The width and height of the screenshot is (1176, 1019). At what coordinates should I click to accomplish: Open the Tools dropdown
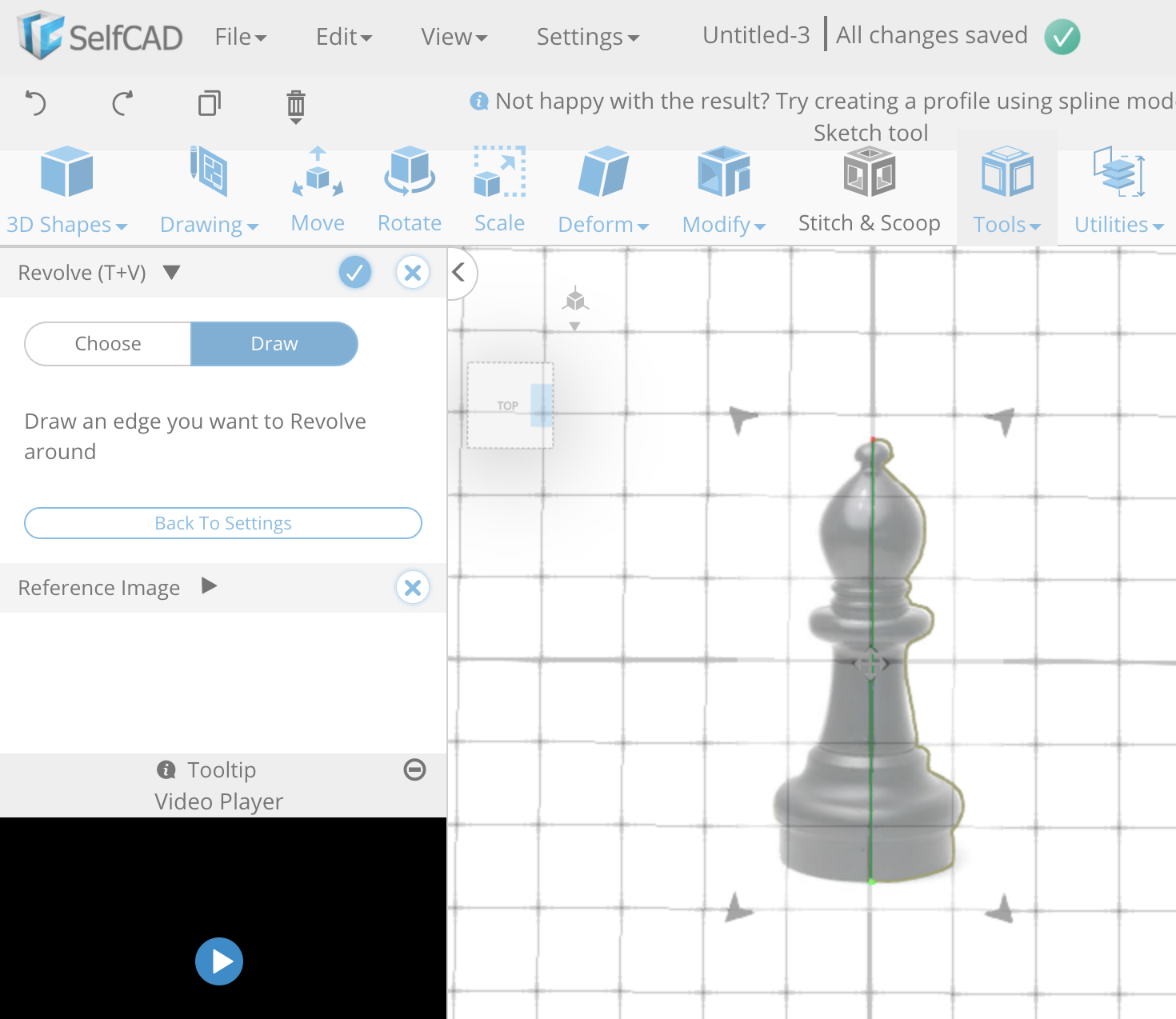coord(1007,190)
